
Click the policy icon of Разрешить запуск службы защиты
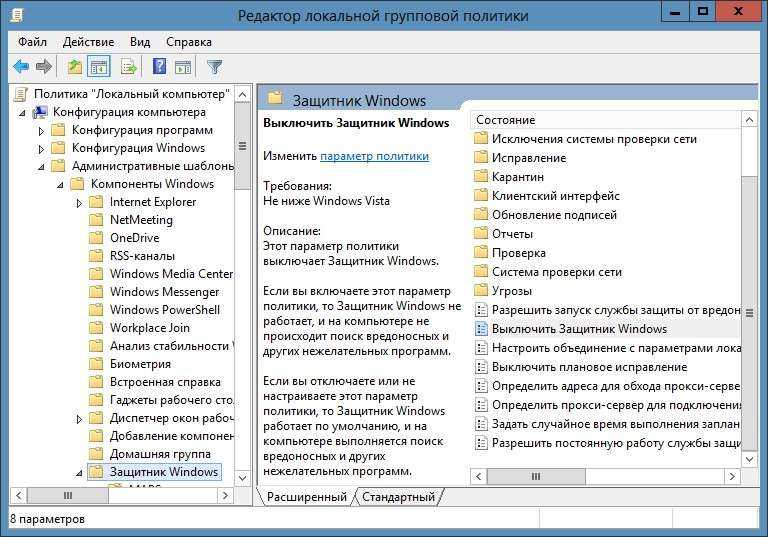coord(481,310)
